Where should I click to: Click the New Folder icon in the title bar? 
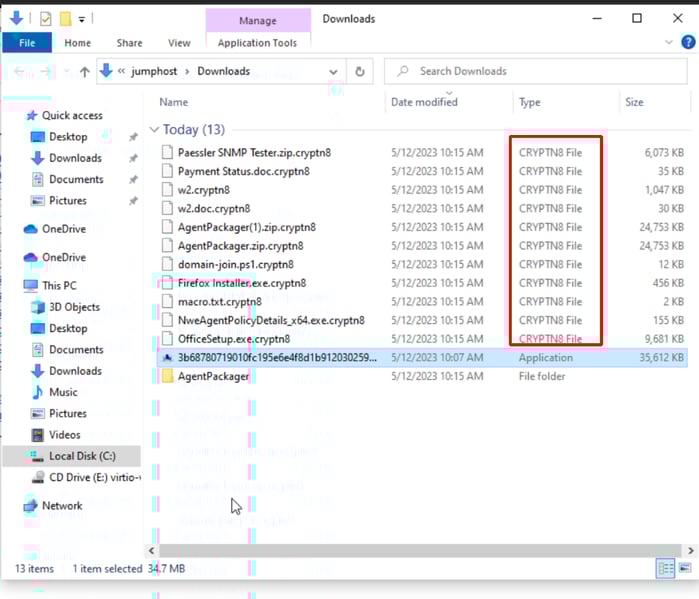point(65,18)
